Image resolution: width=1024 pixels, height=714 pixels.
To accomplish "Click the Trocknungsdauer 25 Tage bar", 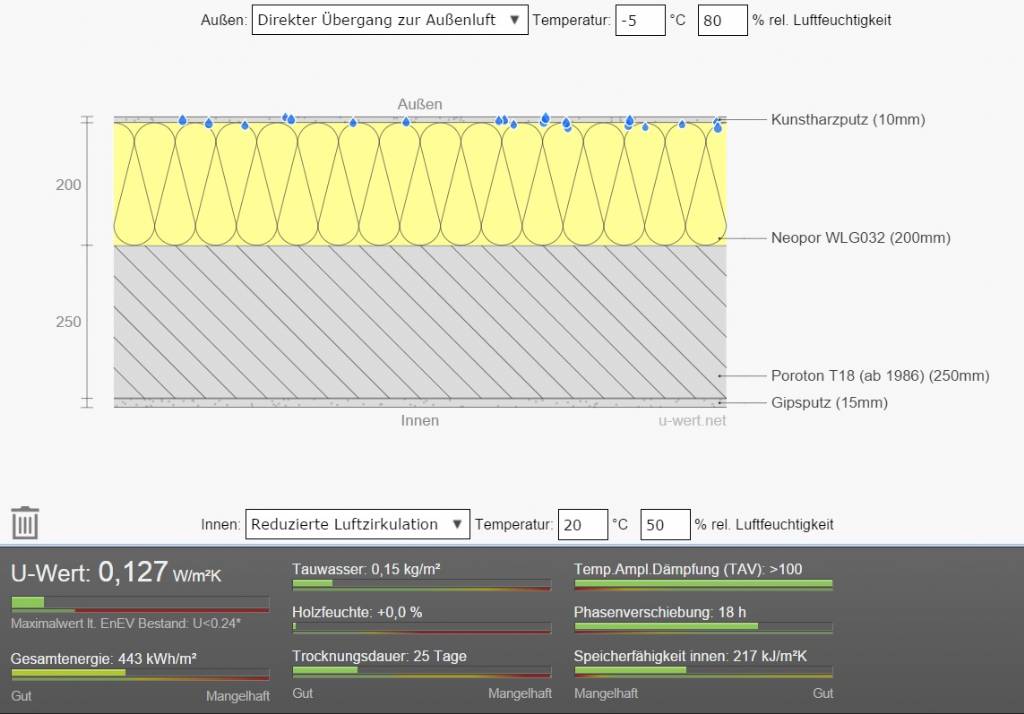I will (421, 670).
